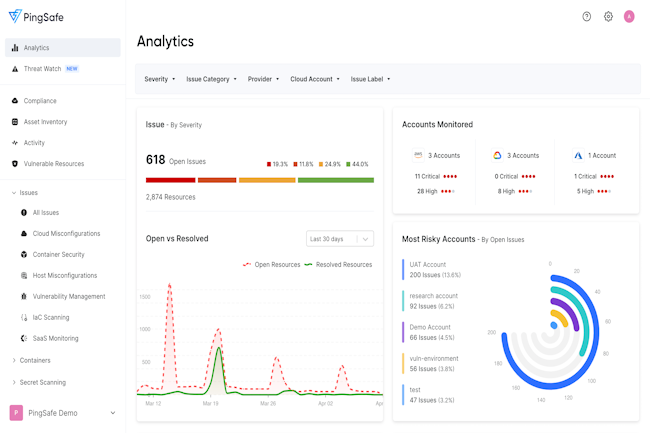Open the PingSafe Demo workspace switcher chevron
Screen dimensions: 650x433
pyautogui.click(x=113, y=413)
